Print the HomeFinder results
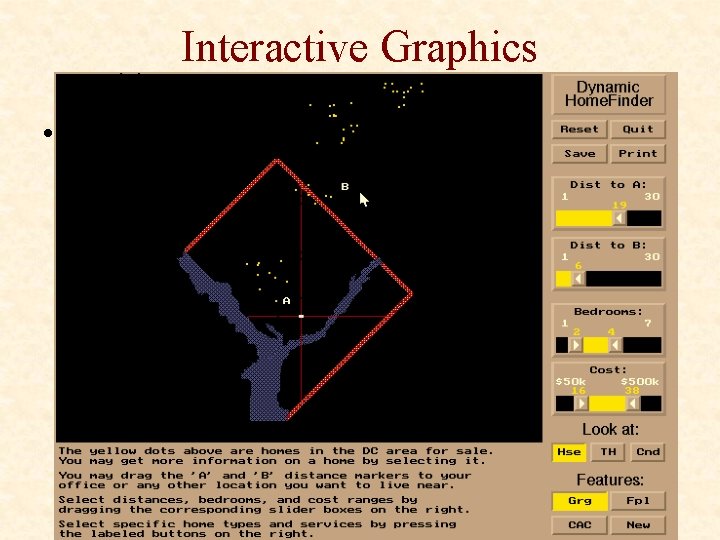The image size is (720, 540). tap(638, 153)
